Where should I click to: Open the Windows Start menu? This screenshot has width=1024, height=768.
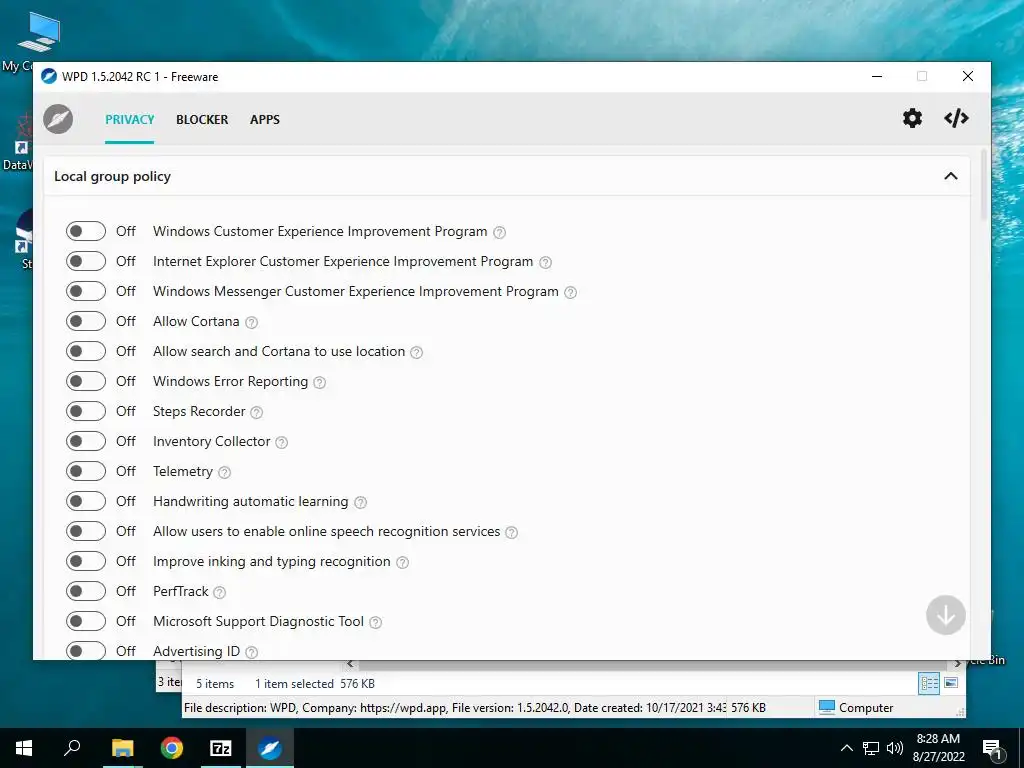pyautogui.click(x=24, y=748)
